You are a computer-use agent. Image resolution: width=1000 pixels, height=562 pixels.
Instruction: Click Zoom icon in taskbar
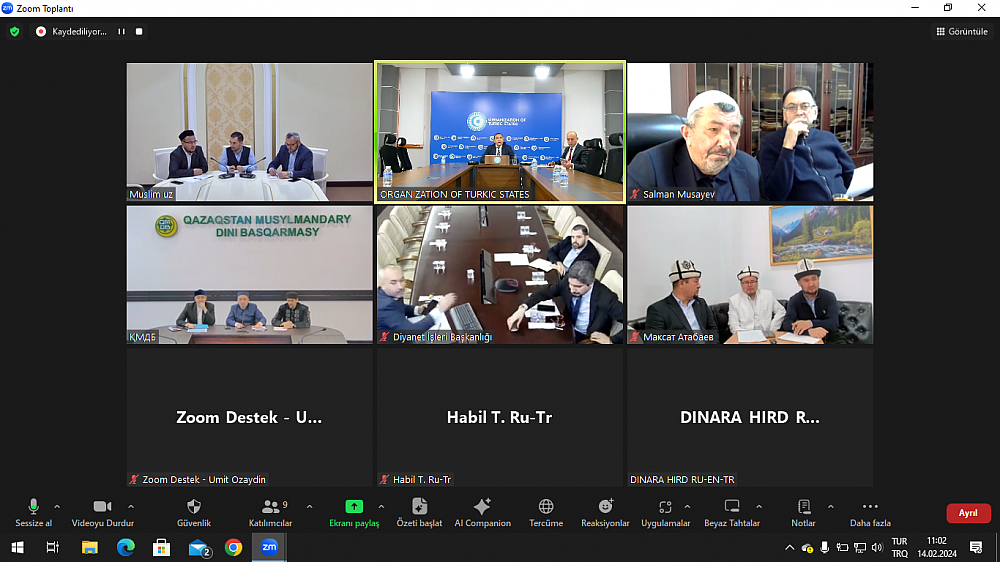click(x=269, y=547)
